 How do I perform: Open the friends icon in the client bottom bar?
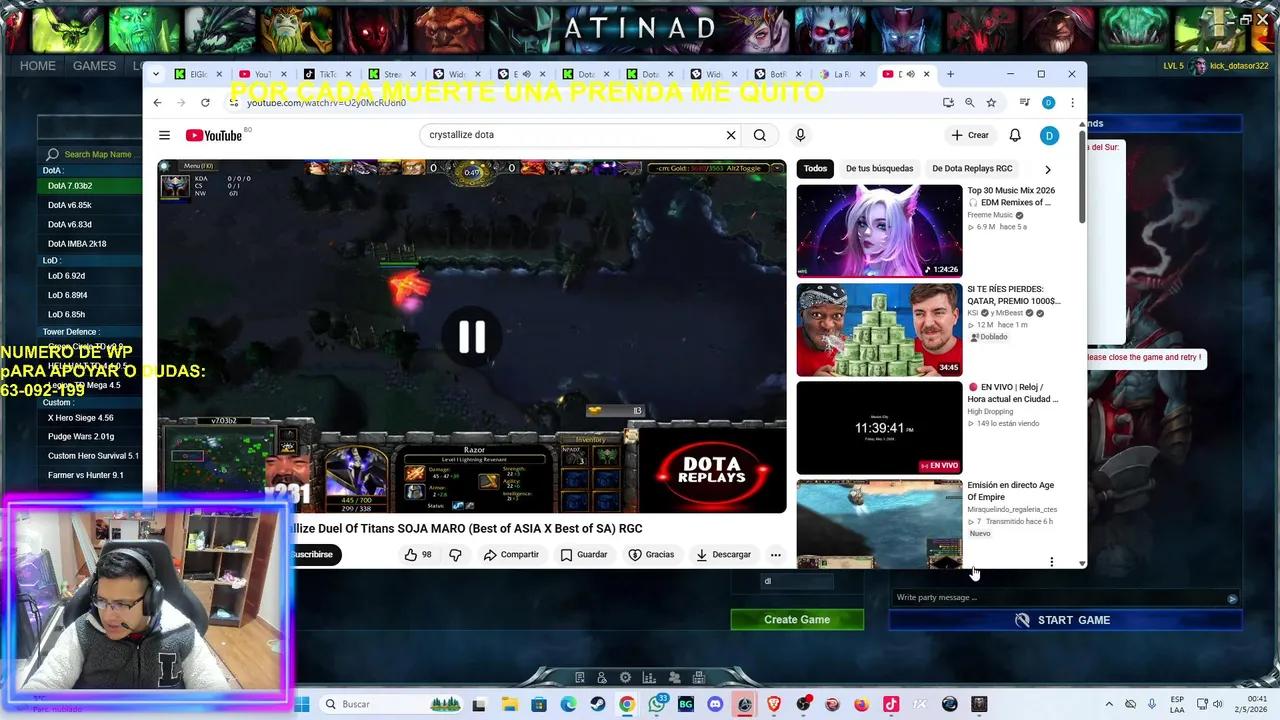(x=674, y=678)
